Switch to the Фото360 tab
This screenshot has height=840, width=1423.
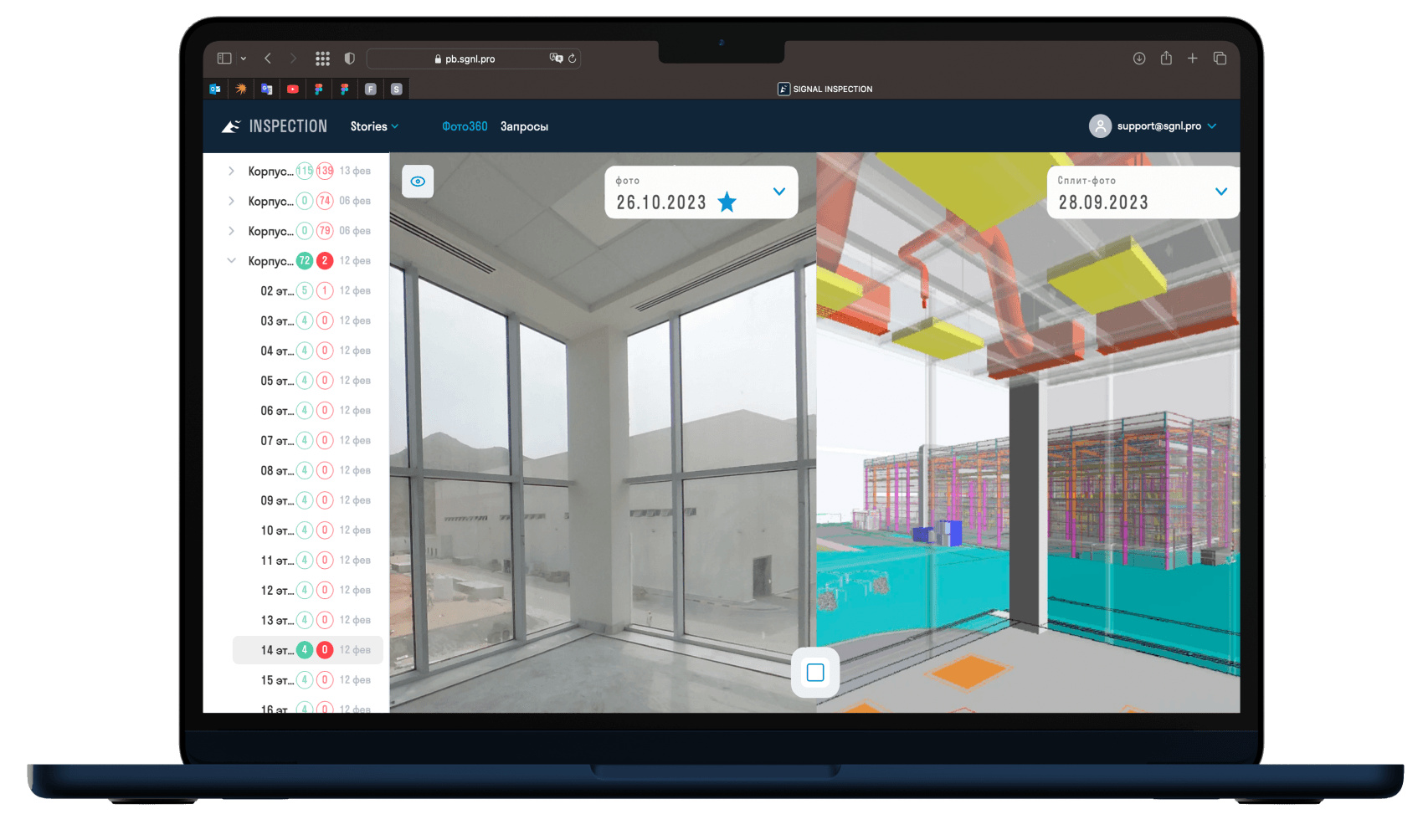465,126
